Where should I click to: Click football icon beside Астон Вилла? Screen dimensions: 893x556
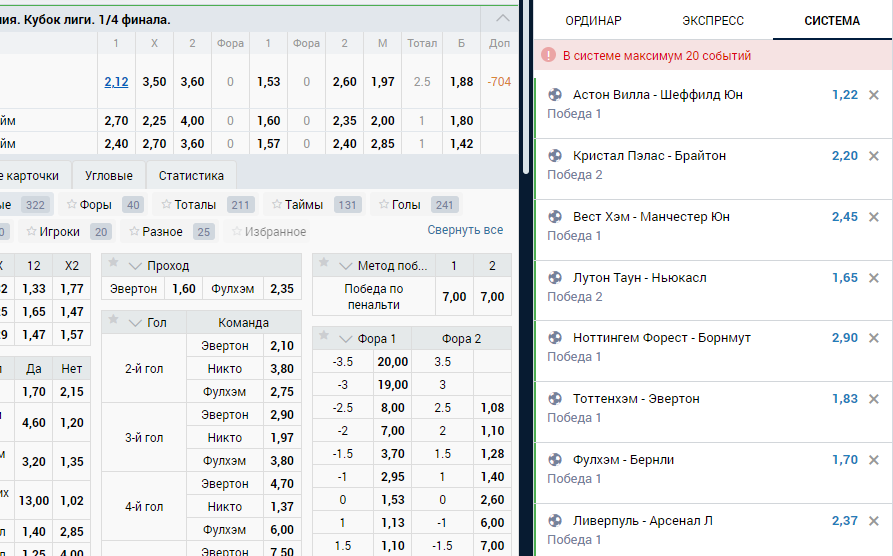coord(555,95)
